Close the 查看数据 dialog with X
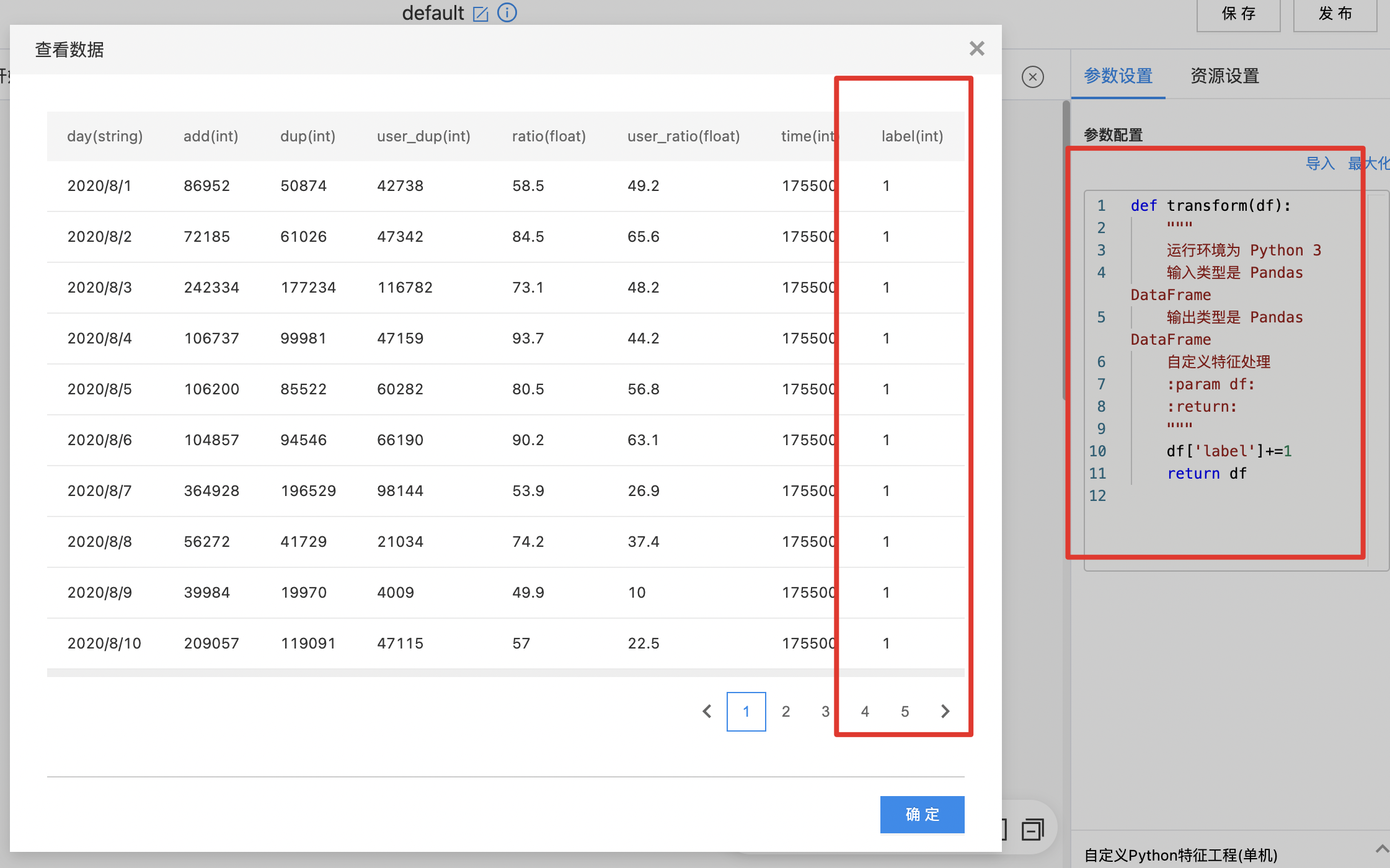The height and width of the screenshot is (868, 1390). point(976,48)
